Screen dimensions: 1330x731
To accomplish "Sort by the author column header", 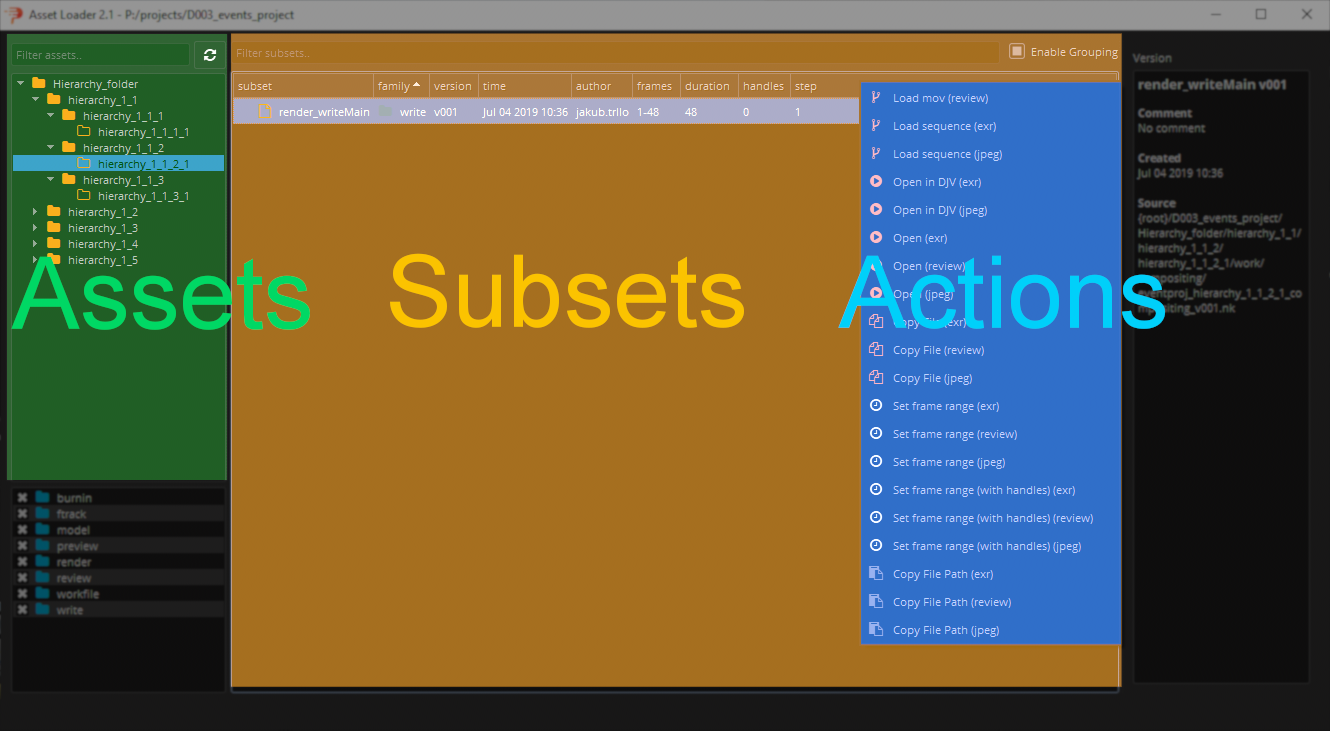I will point(602,86).
